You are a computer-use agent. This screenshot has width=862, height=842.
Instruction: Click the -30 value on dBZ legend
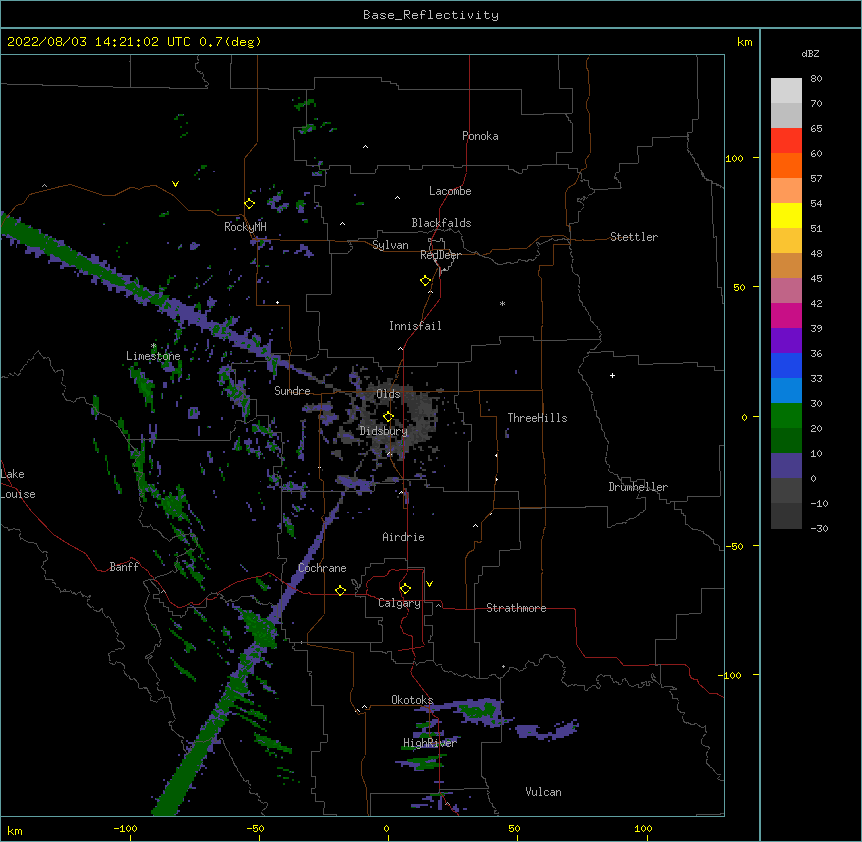point(819,529)
